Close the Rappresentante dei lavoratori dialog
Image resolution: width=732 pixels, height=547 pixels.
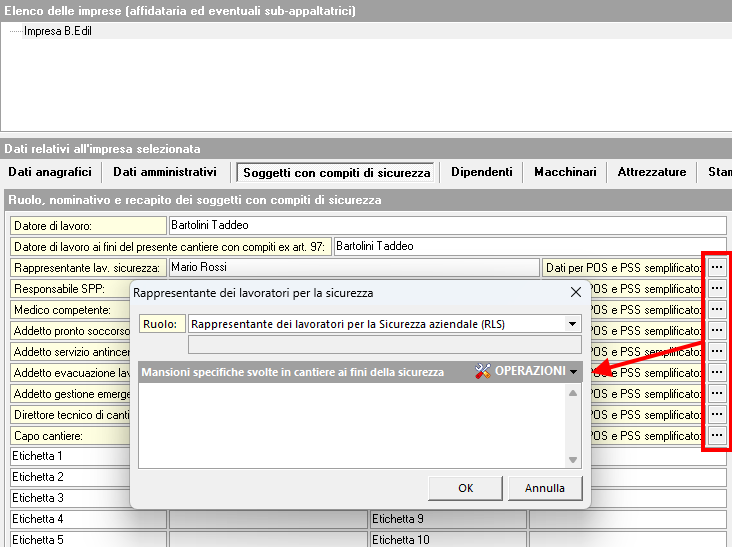click(x=575, y=293)
